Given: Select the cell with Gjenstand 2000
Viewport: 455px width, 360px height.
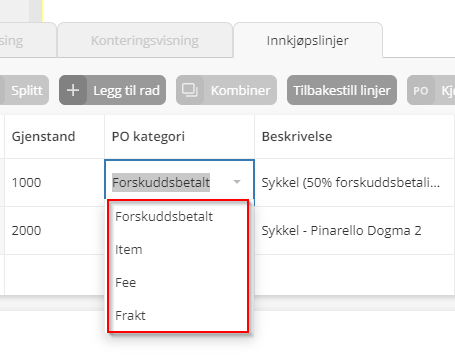Looking at the screenshot, I should click(x=55, y=230).
